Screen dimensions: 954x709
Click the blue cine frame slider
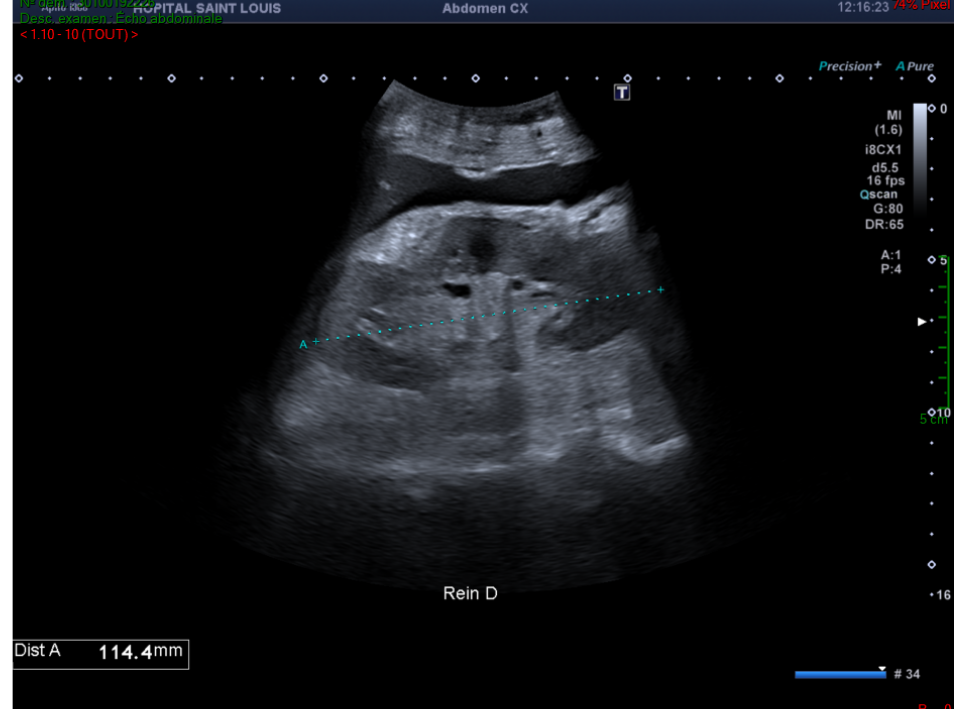839,675
